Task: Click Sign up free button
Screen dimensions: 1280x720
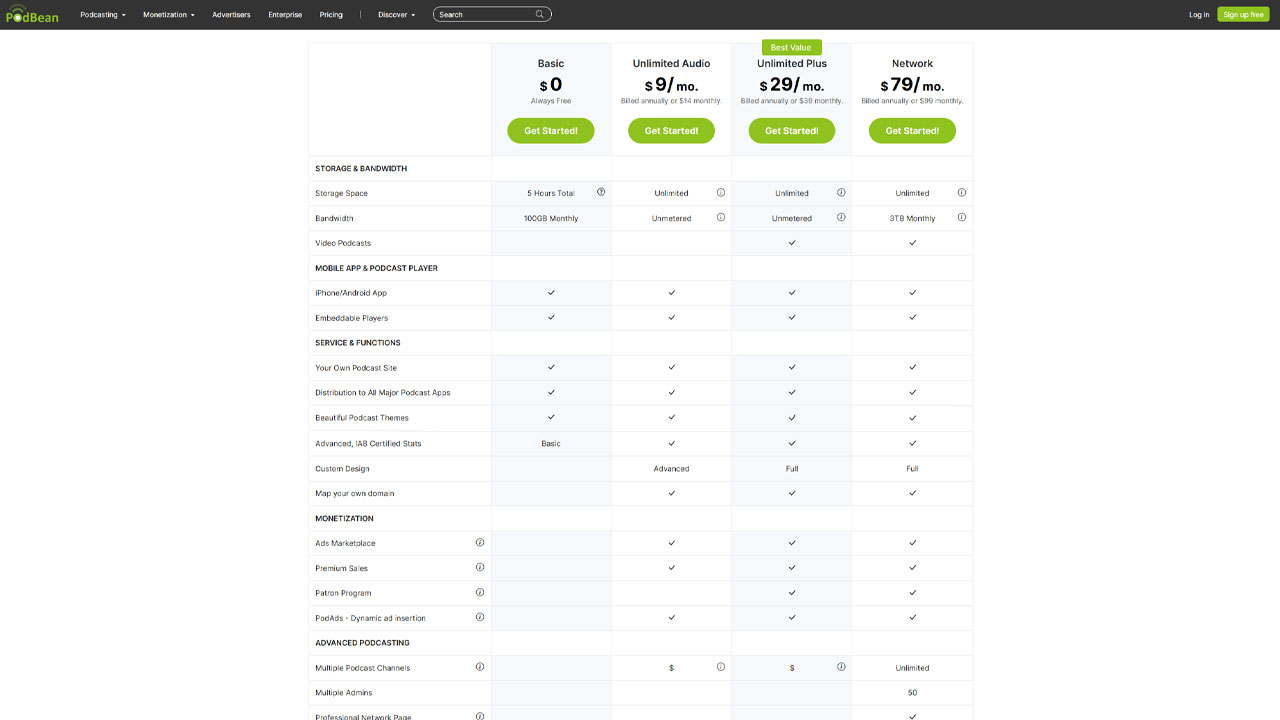Action: point(1243,15)
